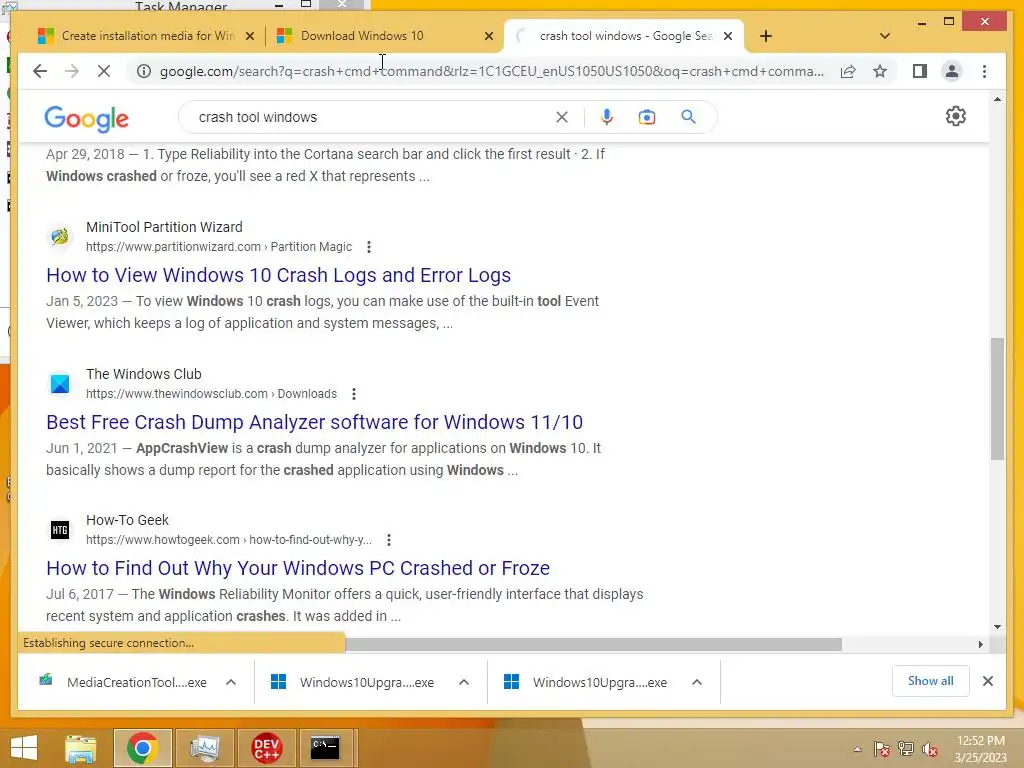Open the taskbar clock and date

coord(980,748)
